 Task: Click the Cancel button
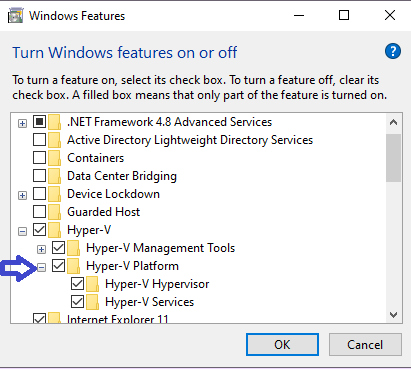pos(365,345)
